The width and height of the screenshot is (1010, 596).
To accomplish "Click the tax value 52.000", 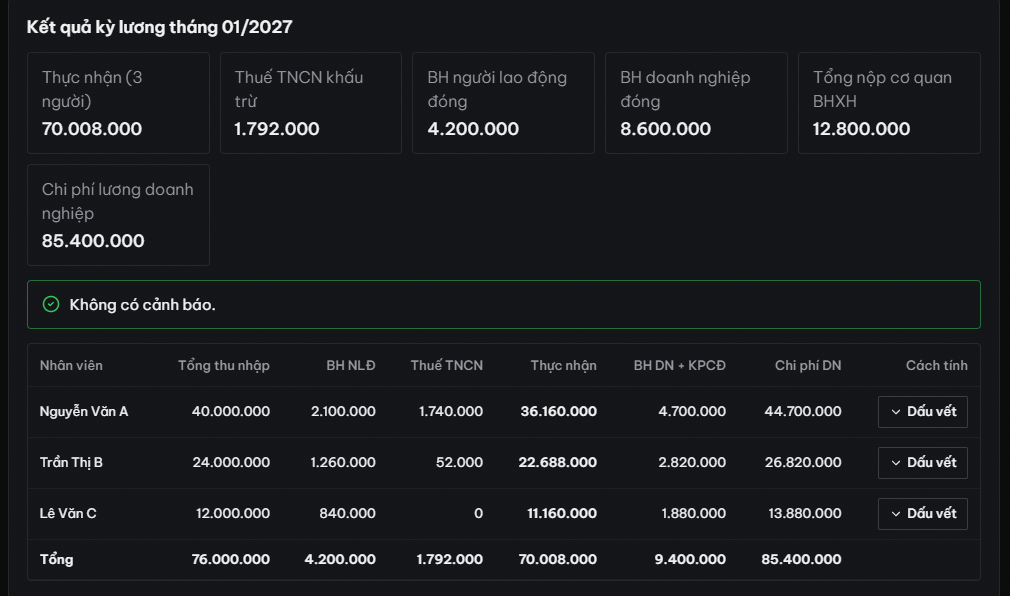I will (459, 462).
